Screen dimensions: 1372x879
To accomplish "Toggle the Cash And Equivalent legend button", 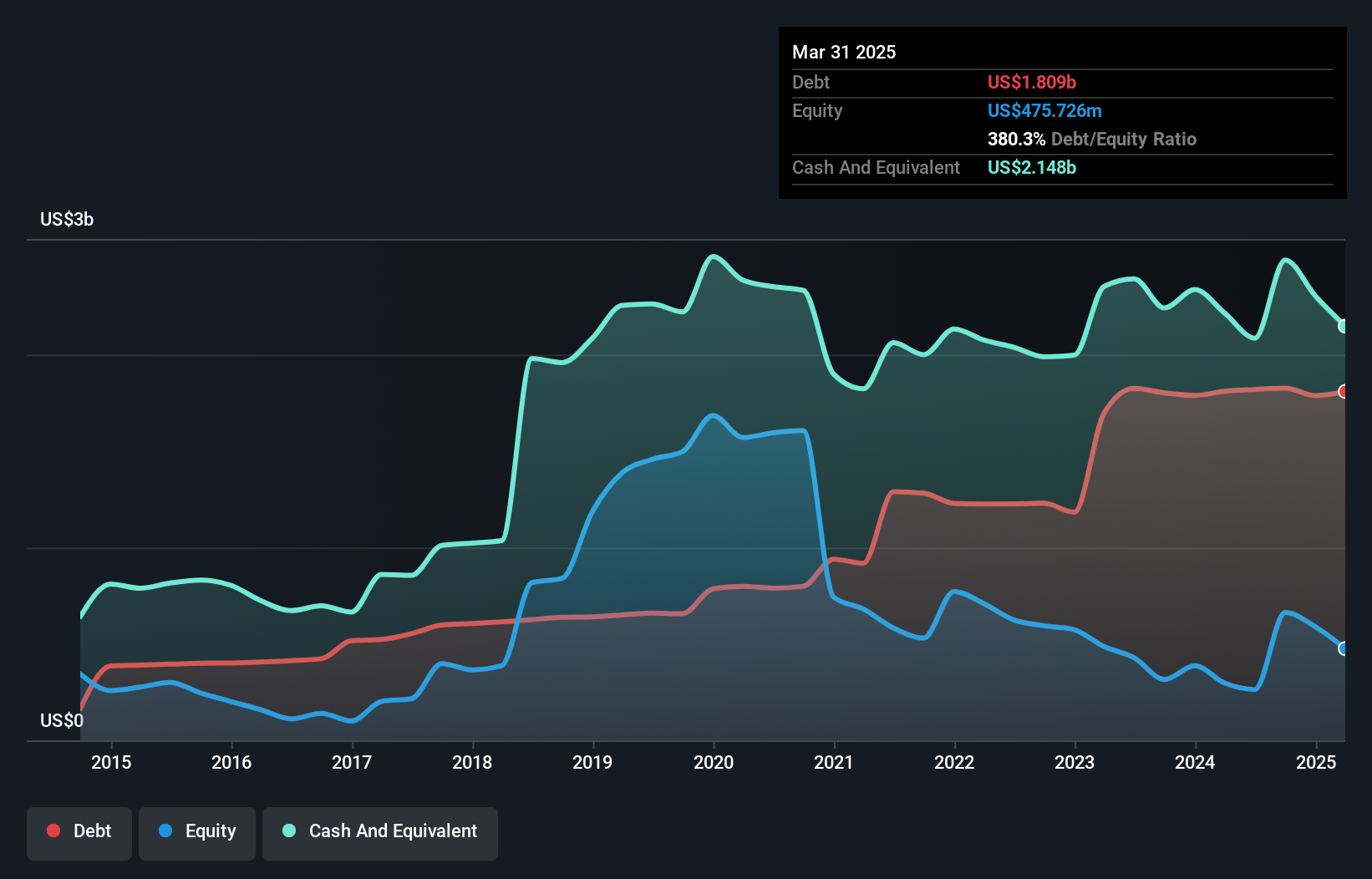I will pyautogui.click(x=380, y=833).
